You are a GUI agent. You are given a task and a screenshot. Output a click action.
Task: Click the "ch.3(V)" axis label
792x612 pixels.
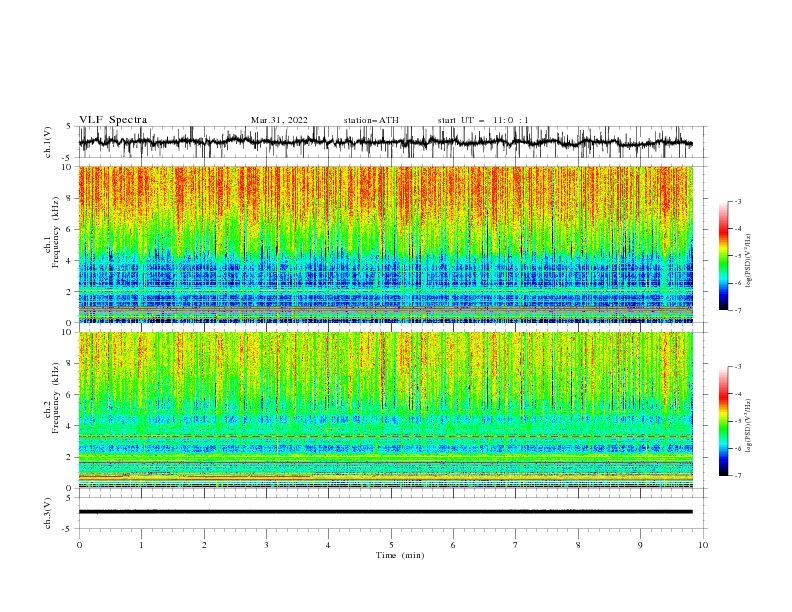pyautogui.click(x=48, y=513)
